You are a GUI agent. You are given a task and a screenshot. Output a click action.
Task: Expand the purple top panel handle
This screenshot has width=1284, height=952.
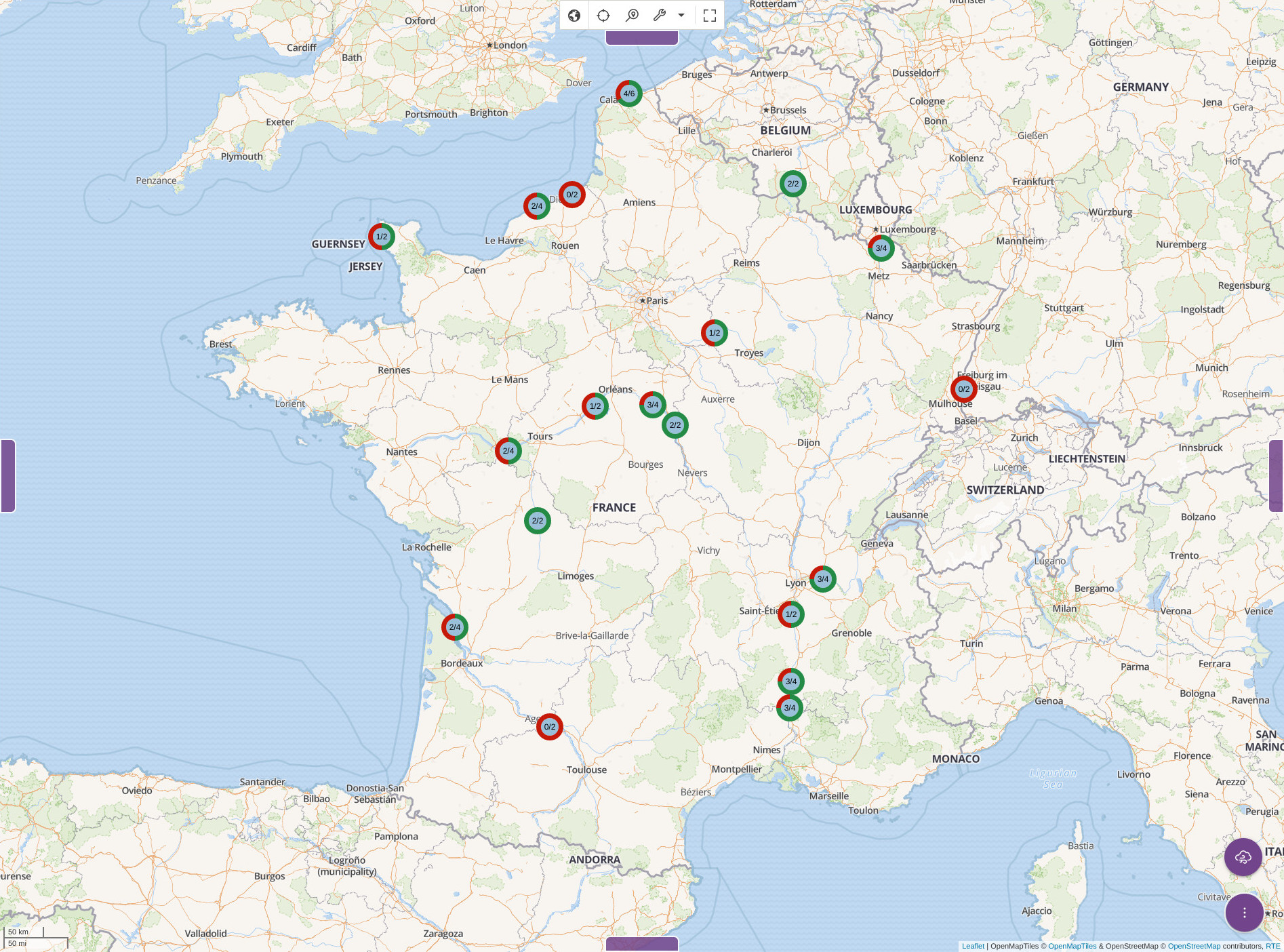coord(641,38)
